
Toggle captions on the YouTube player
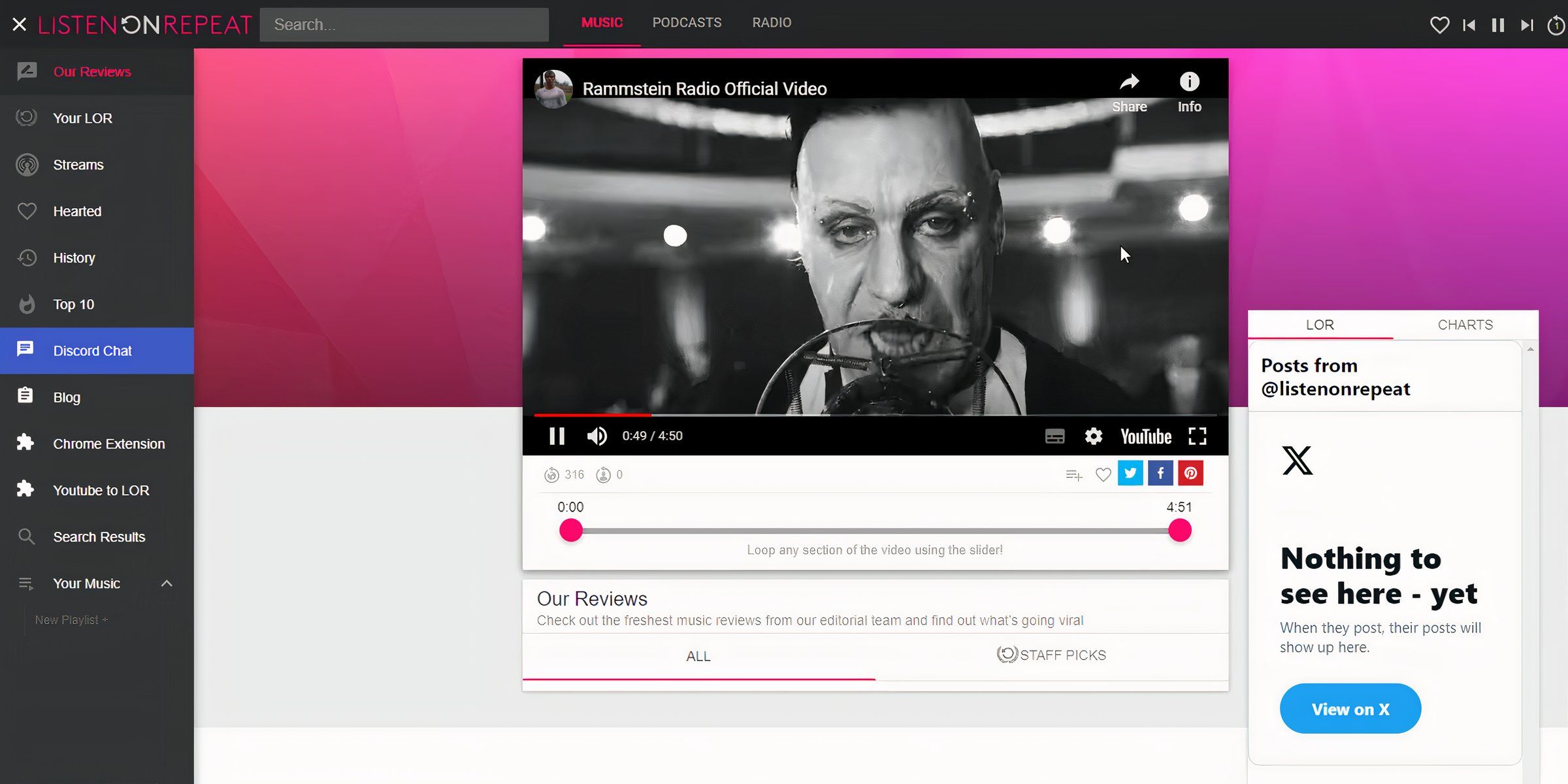pos(1054,435)
